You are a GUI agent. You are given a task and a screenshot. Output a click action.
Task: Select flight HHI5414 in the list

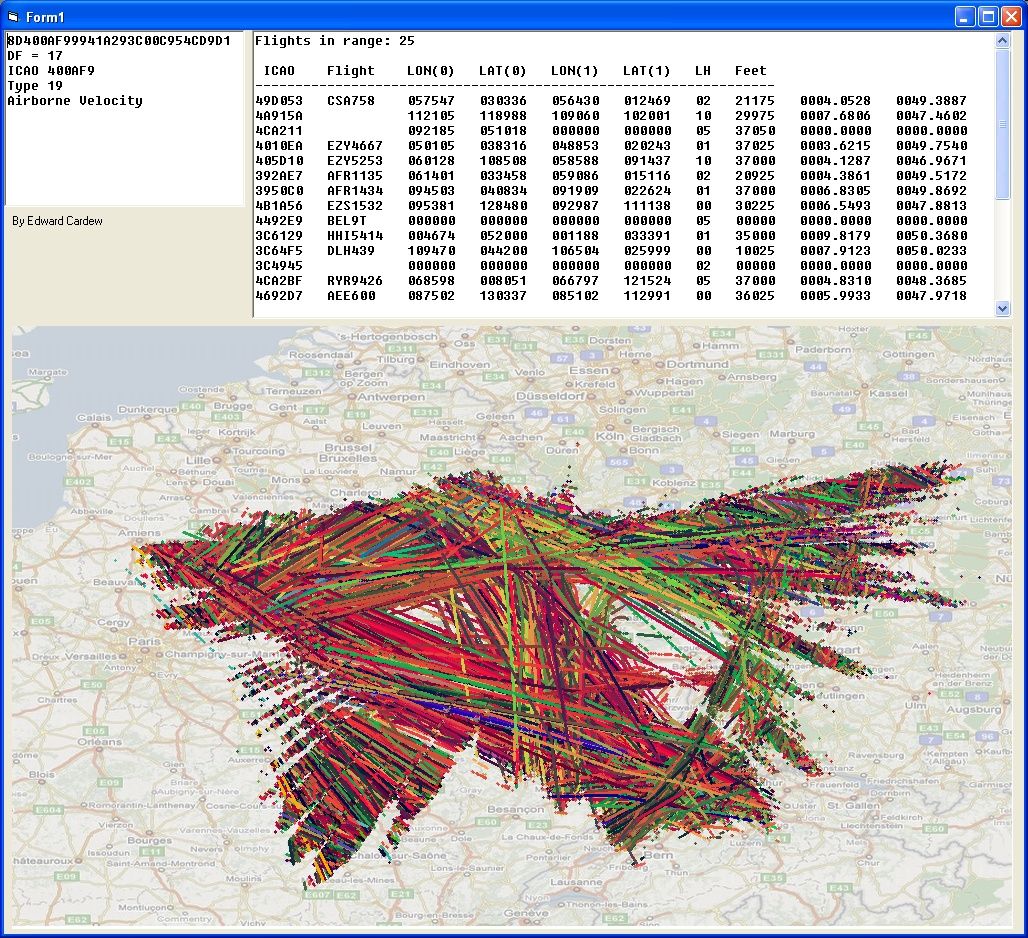pos(355,236)
